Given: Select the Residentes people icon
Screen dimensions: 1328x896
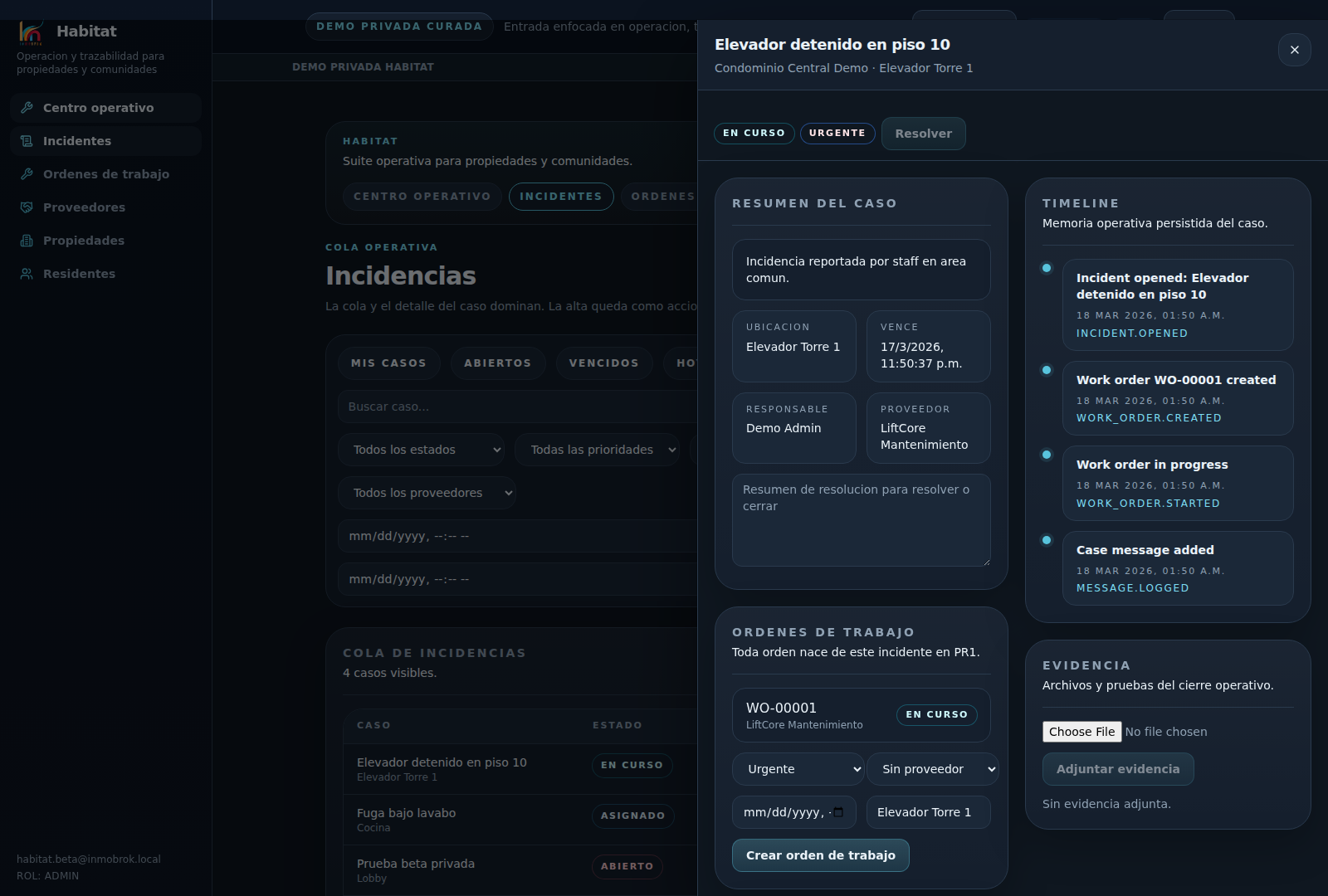Looking at the screenshot, I should (27, 274).
